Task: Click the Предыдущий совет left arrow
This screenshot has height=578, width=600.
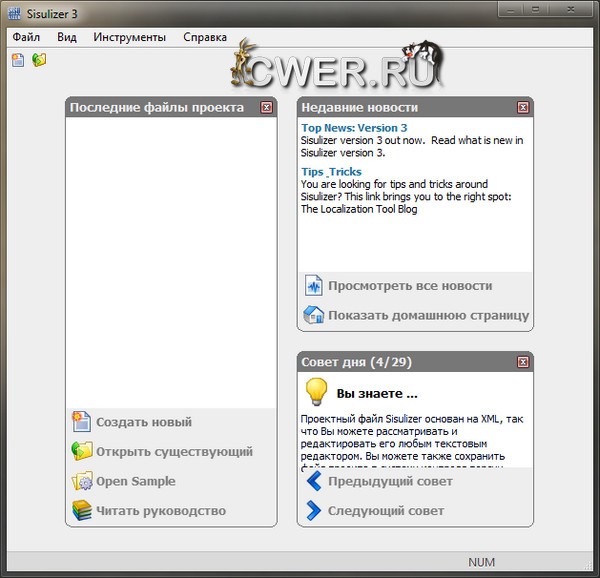Action: click(x=314, y=481)
